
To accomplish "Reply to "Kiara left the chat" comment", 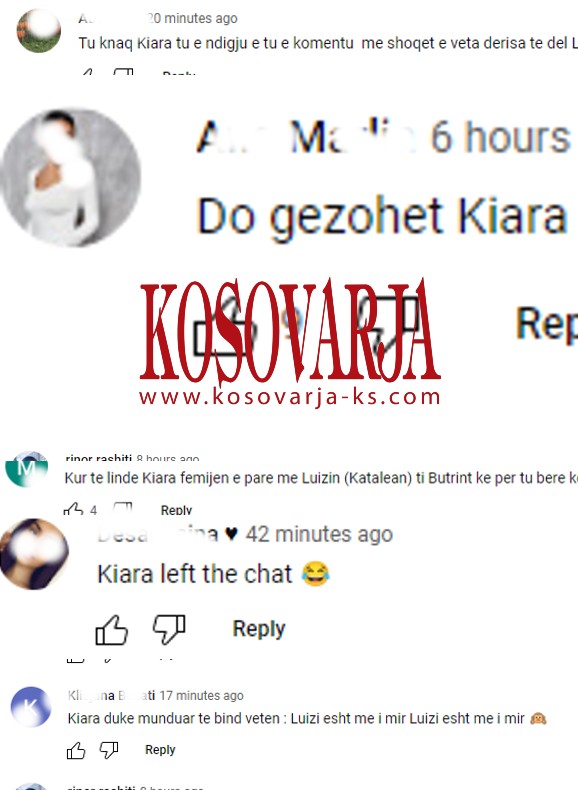I will click(259, 628).
